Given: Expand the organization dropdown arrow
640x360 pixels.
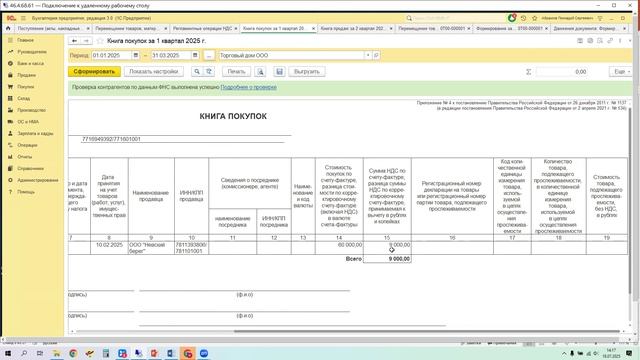Looking at the screenshot, I should tap(368, 55).
